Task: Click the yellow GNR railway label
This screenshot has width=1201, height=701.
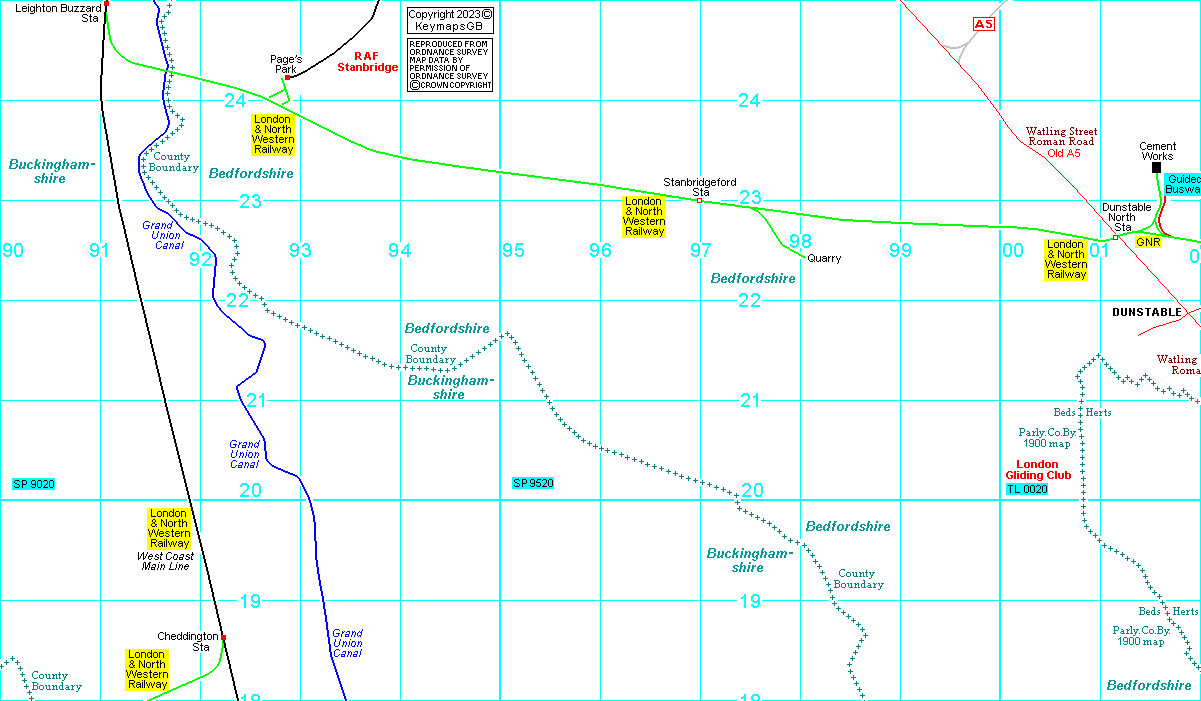Action: (1147, 242)
